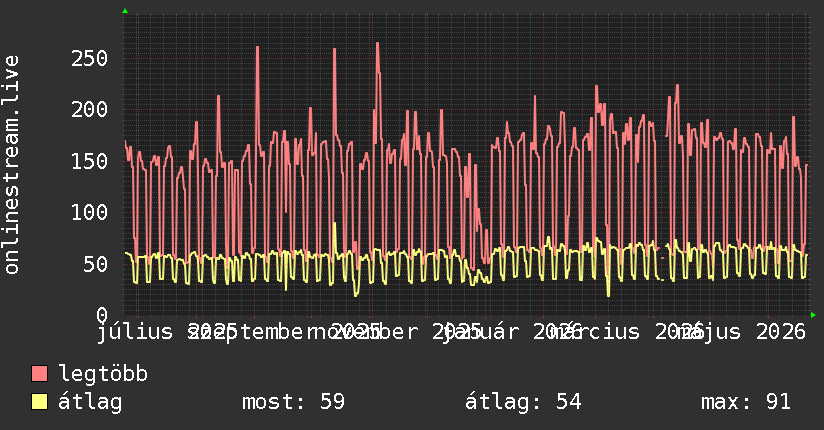This screenshot has height=430, width=824.
Task: Click the y-axis label 0
Action: point(102,315)
